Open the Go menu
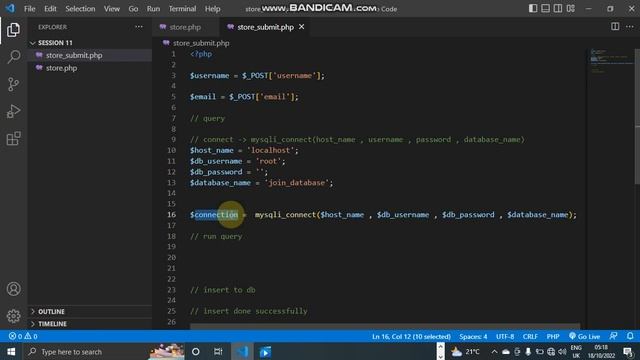The image size is (640, 360). [133, 9]
